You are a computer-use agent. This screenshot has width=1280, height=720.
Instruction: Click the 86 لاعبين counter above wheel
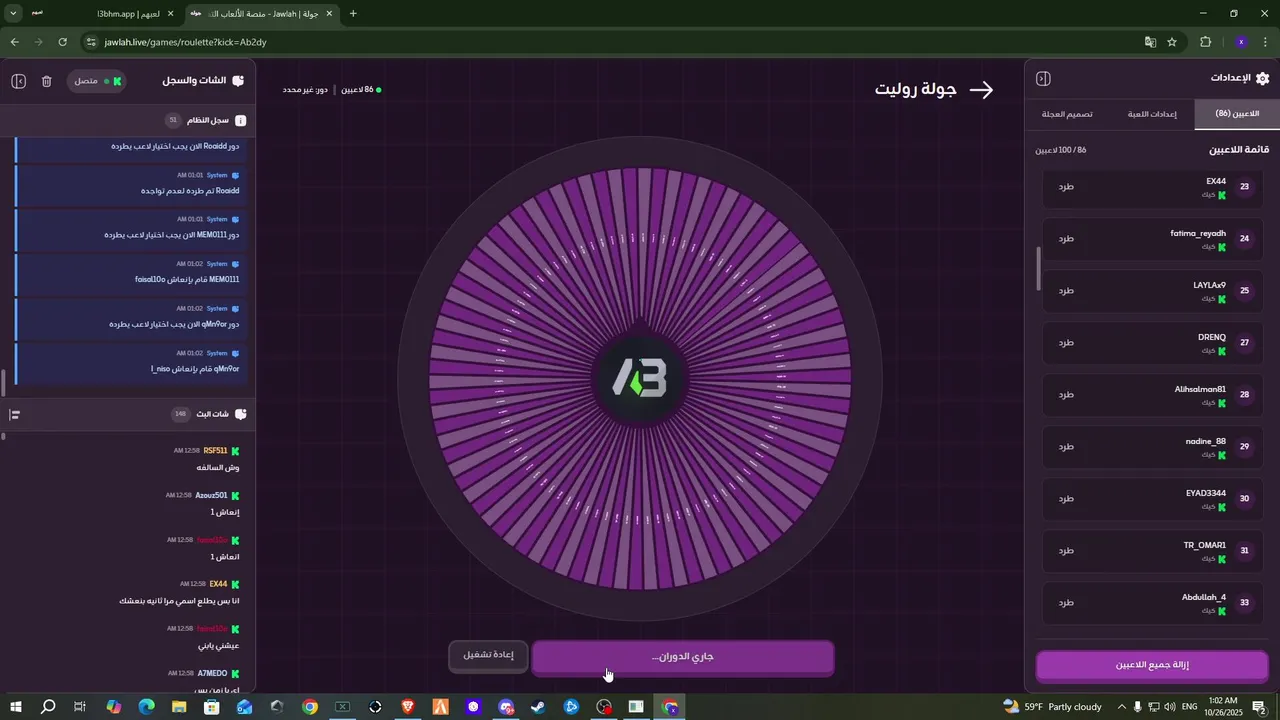click(361, 90)
